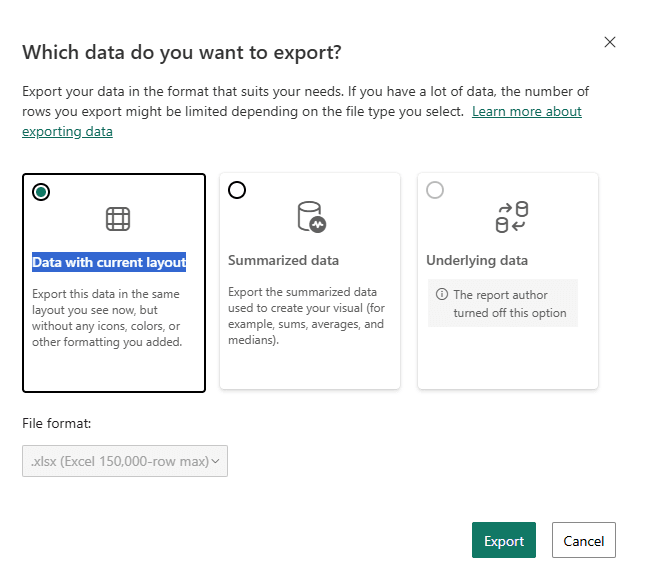Click the Export button

tap(504, 541)
